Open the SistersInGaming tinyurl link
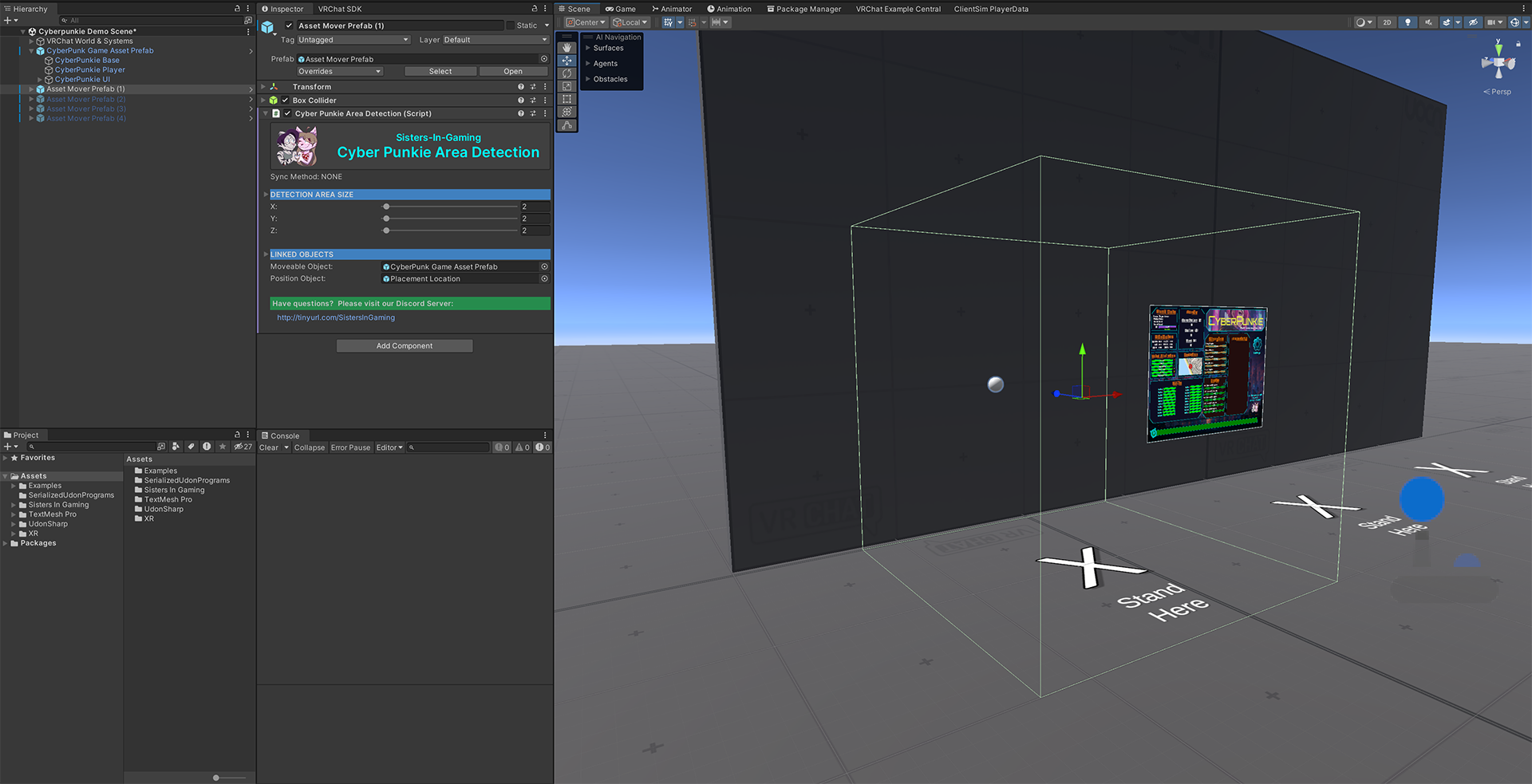This screenshot has height=784, width=1532. (336, 317)
